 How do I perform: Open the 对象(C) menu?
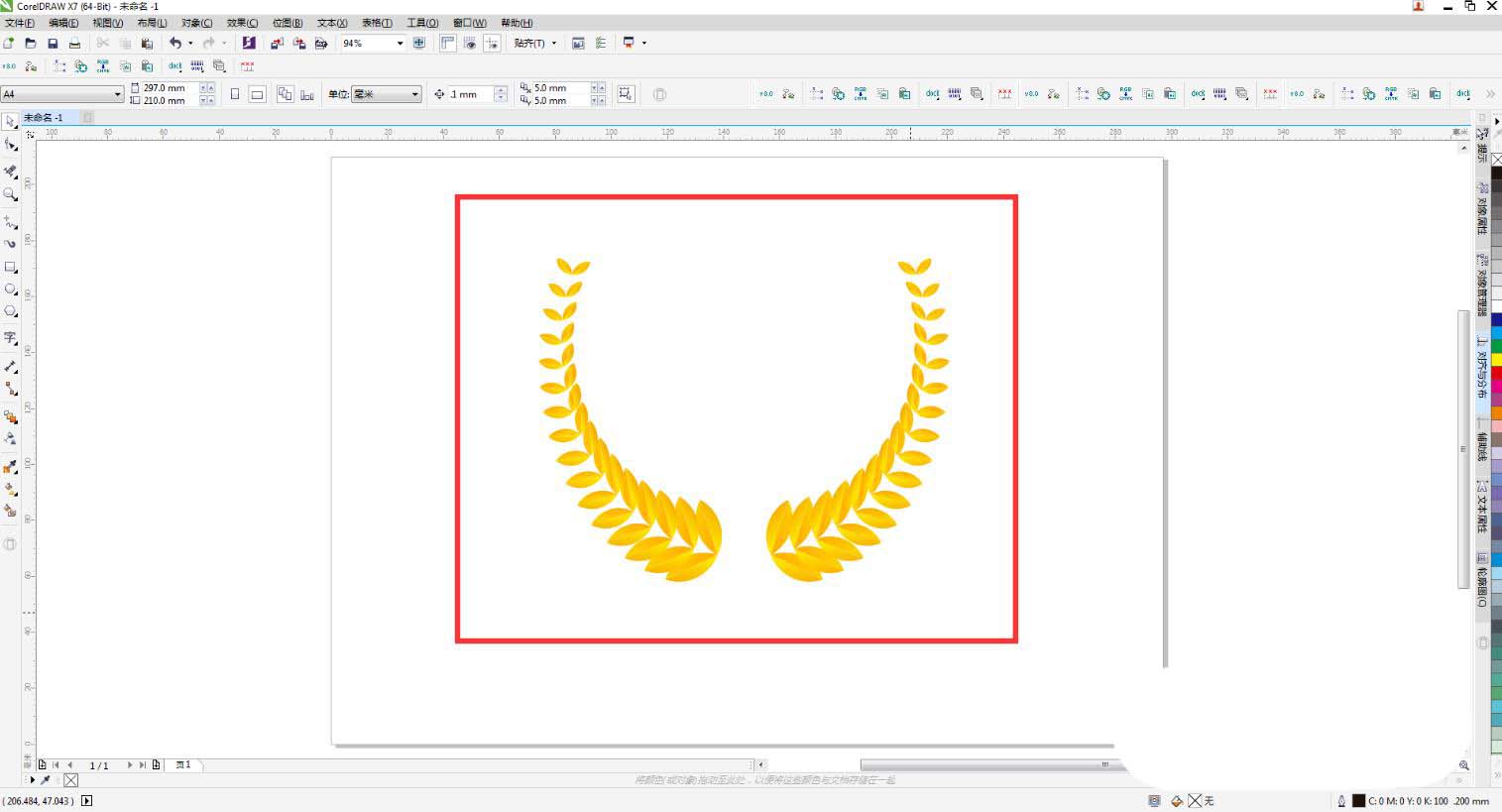(196, 23)
